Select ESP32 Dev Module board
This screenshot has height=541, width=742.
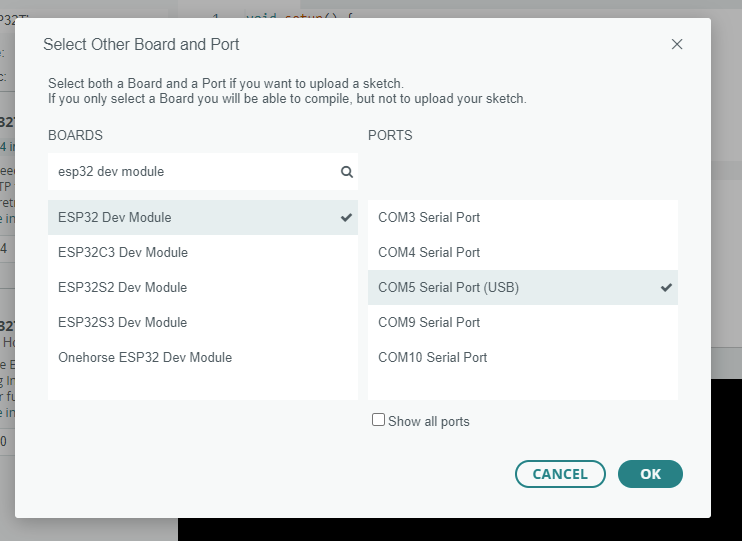pyautogui.click(x=114, y=217)
